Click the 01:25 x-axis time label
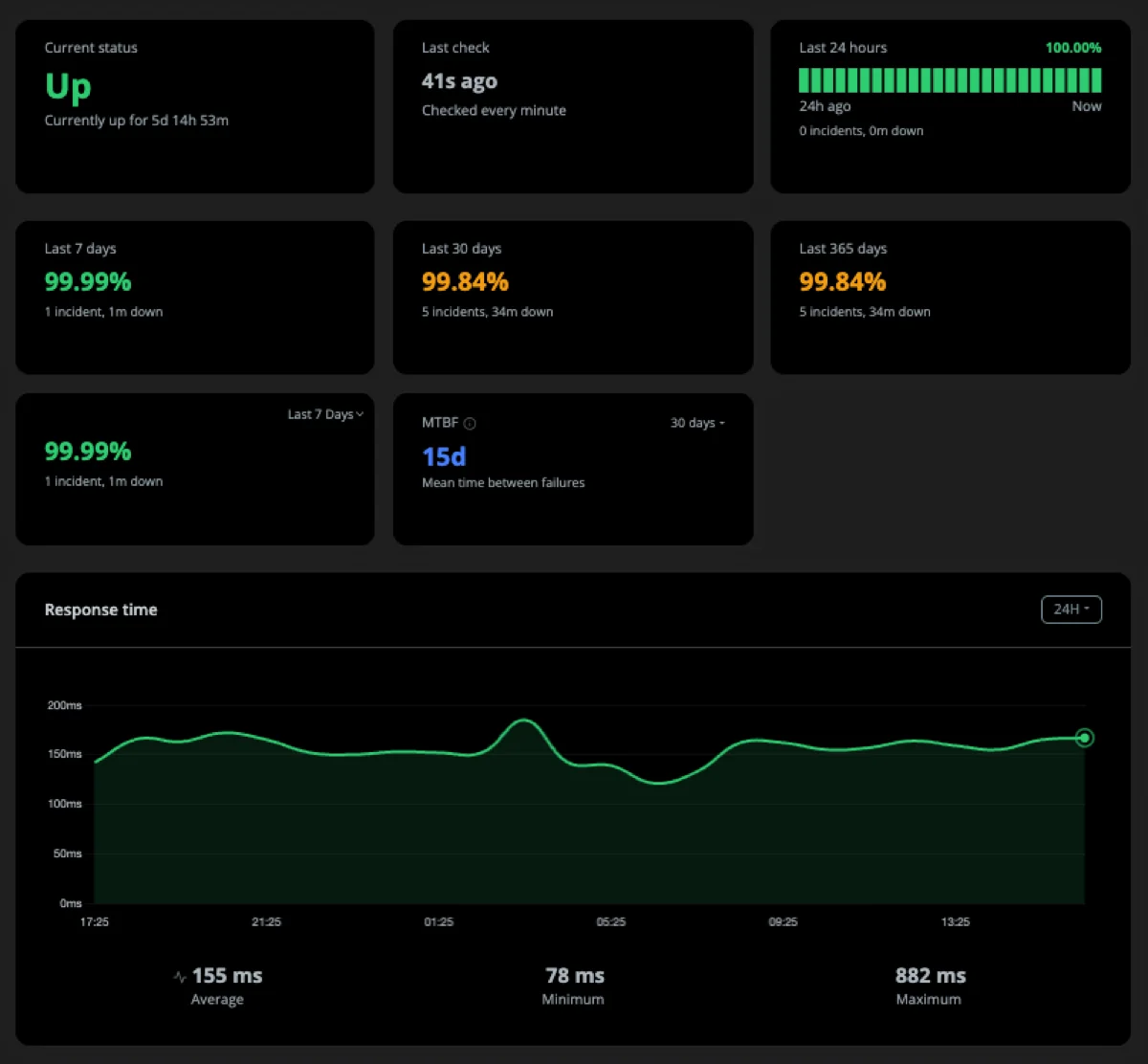 [x=438, y=922]
